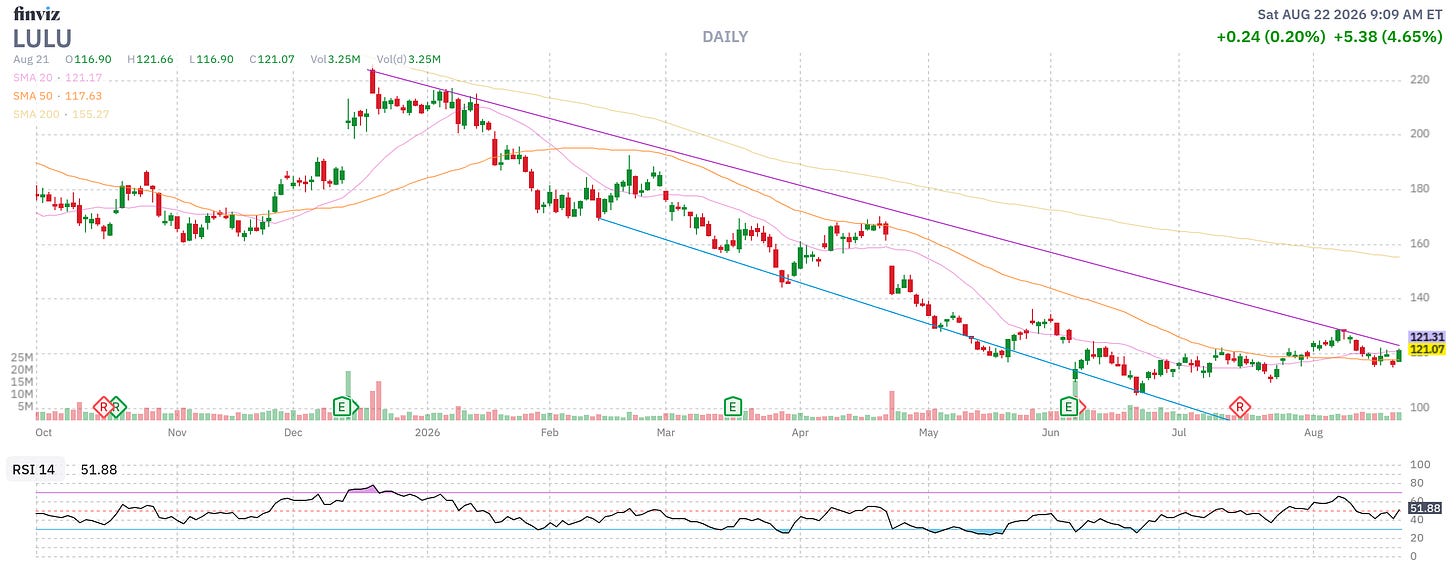Click the Aug 21 date label
This screenshot has height=572, width=1456.
(x=31, y=60)
